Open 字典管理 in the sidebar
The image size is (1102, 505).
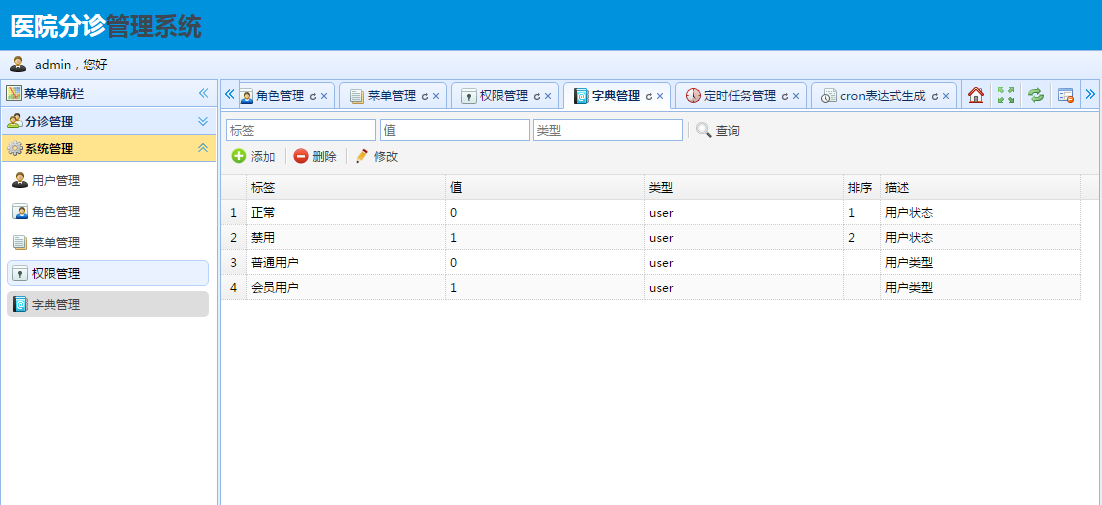pos(108,304)
